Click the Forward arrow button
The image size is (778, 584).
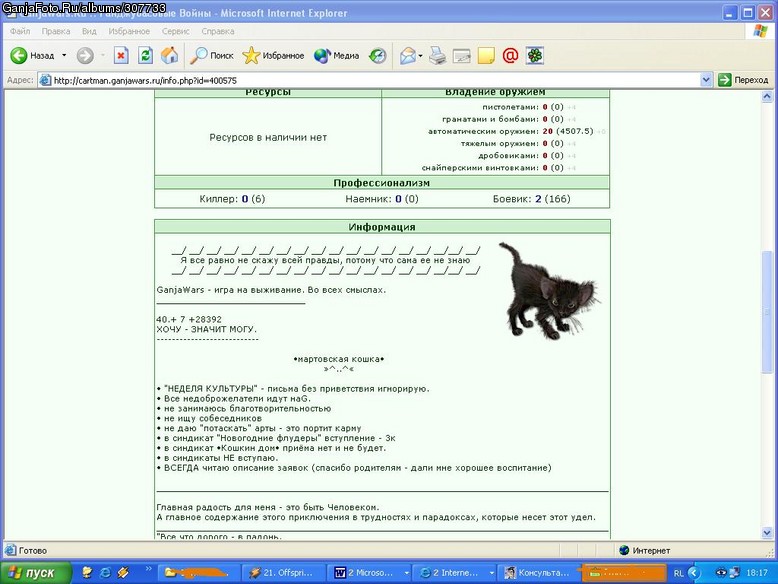point(85,56)
